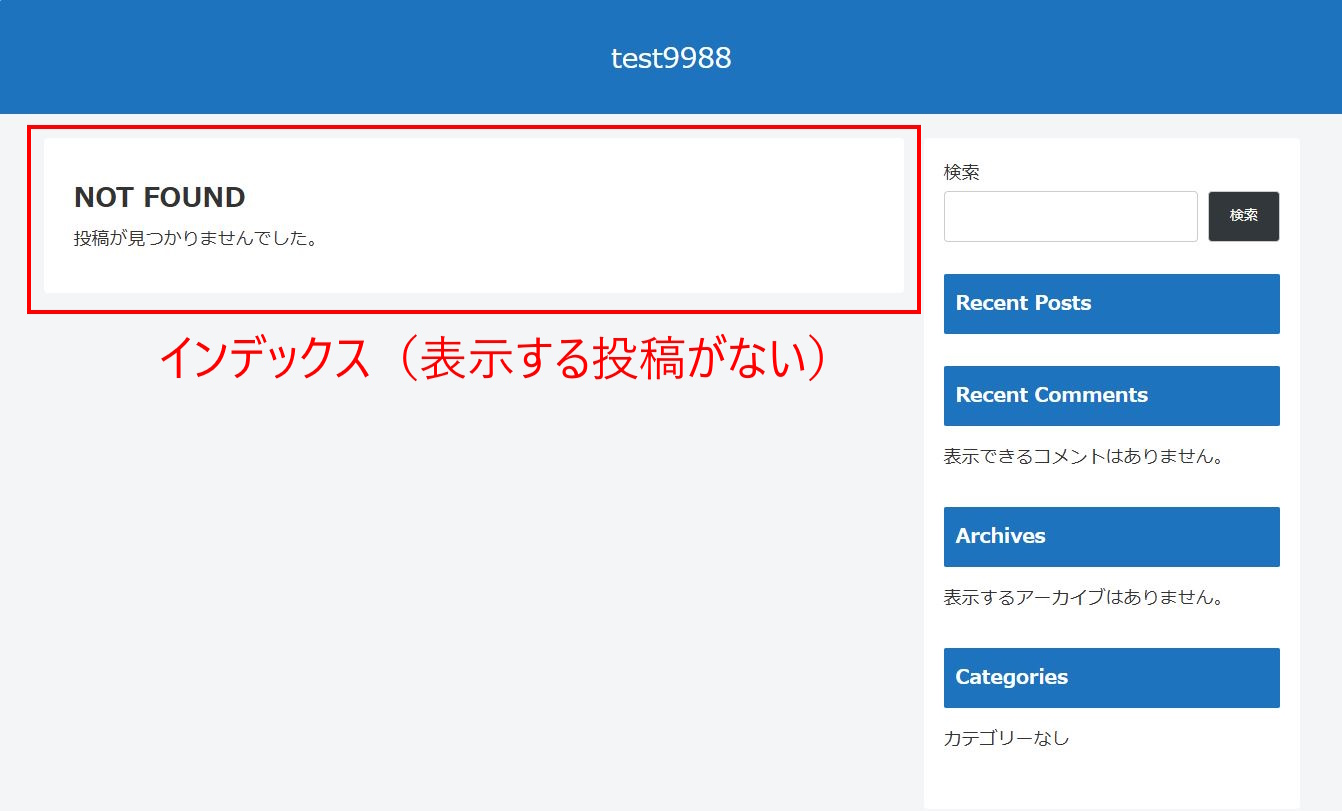
Task: Click blank space right of NOT FOUND heading
Action: 600,198
